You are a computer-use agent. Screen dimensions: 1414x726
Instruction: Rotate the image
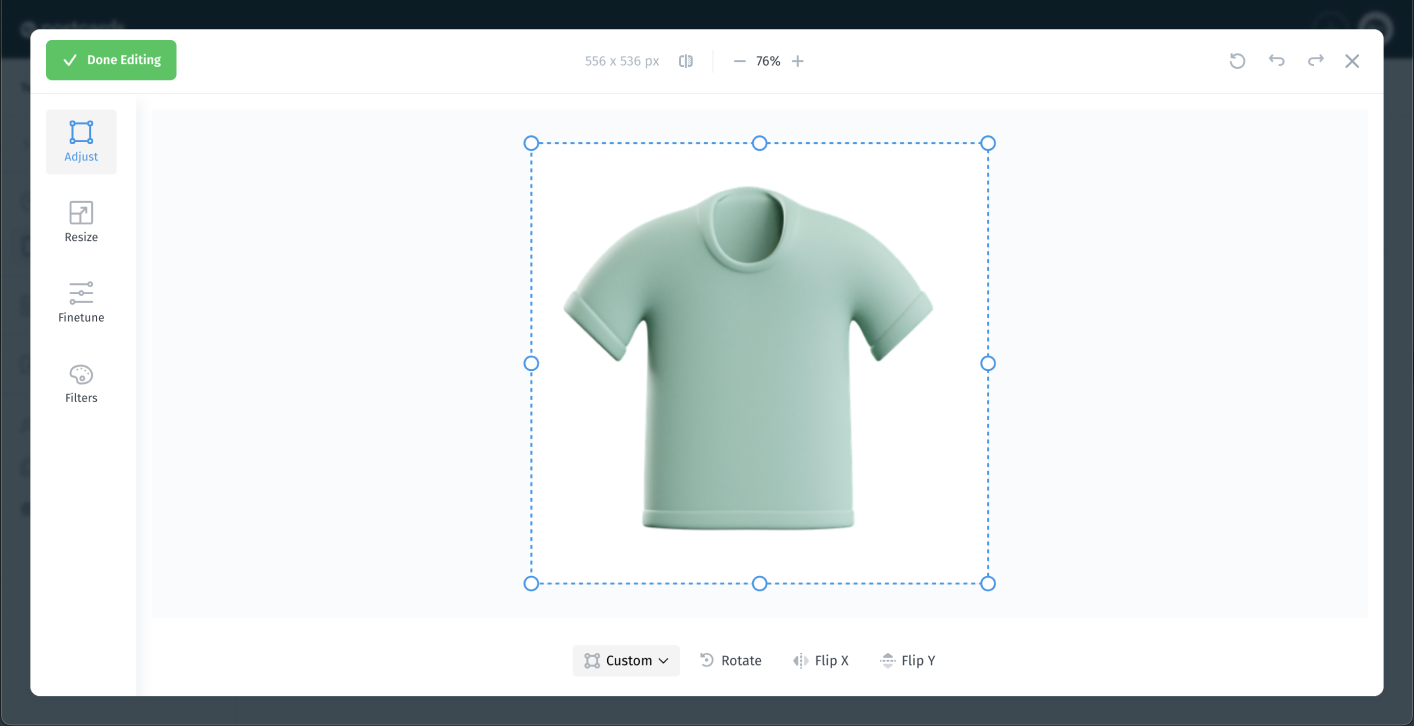click(731, 660)
